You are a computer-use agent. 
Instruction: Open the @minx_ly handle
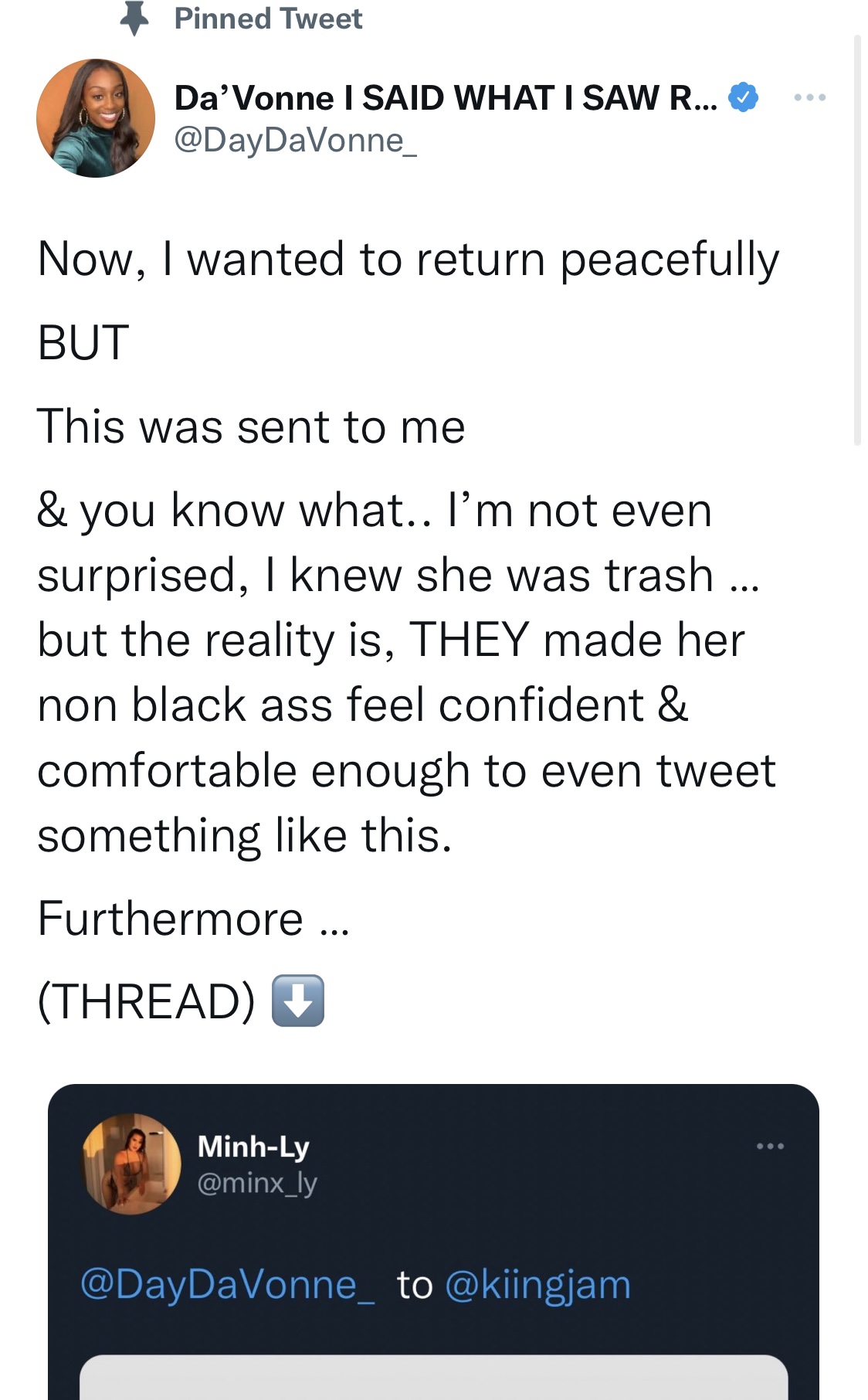click(x=257, y=1183)
